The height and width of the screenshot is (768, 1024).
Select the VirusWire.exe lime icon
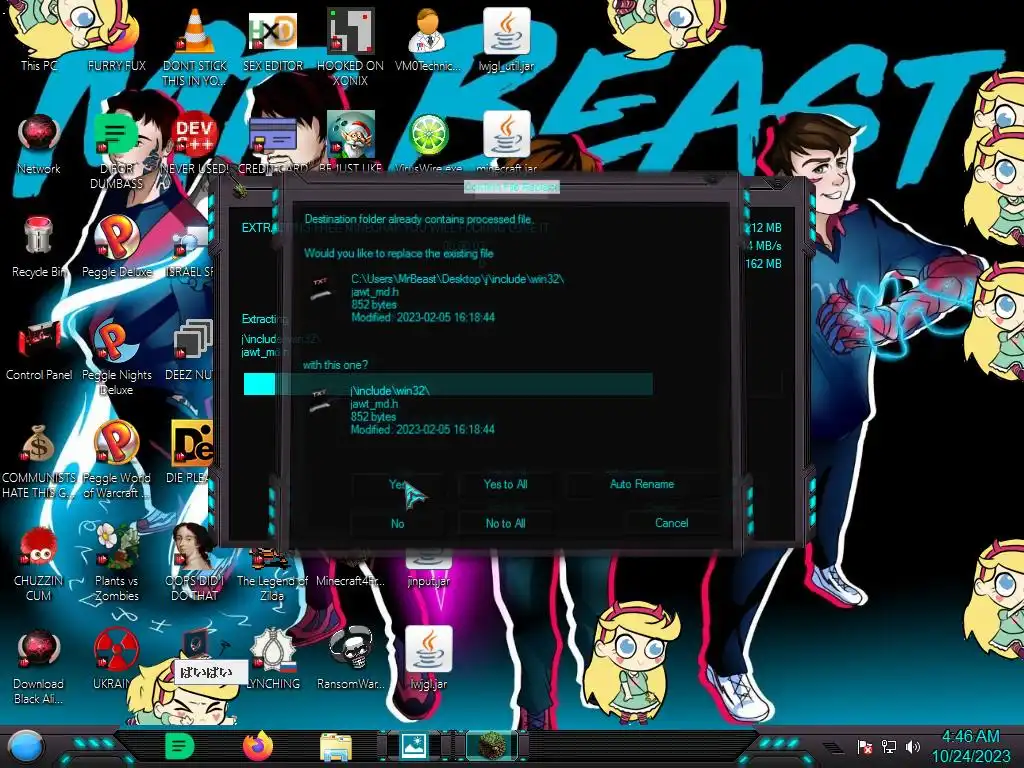tap(428, 144)
